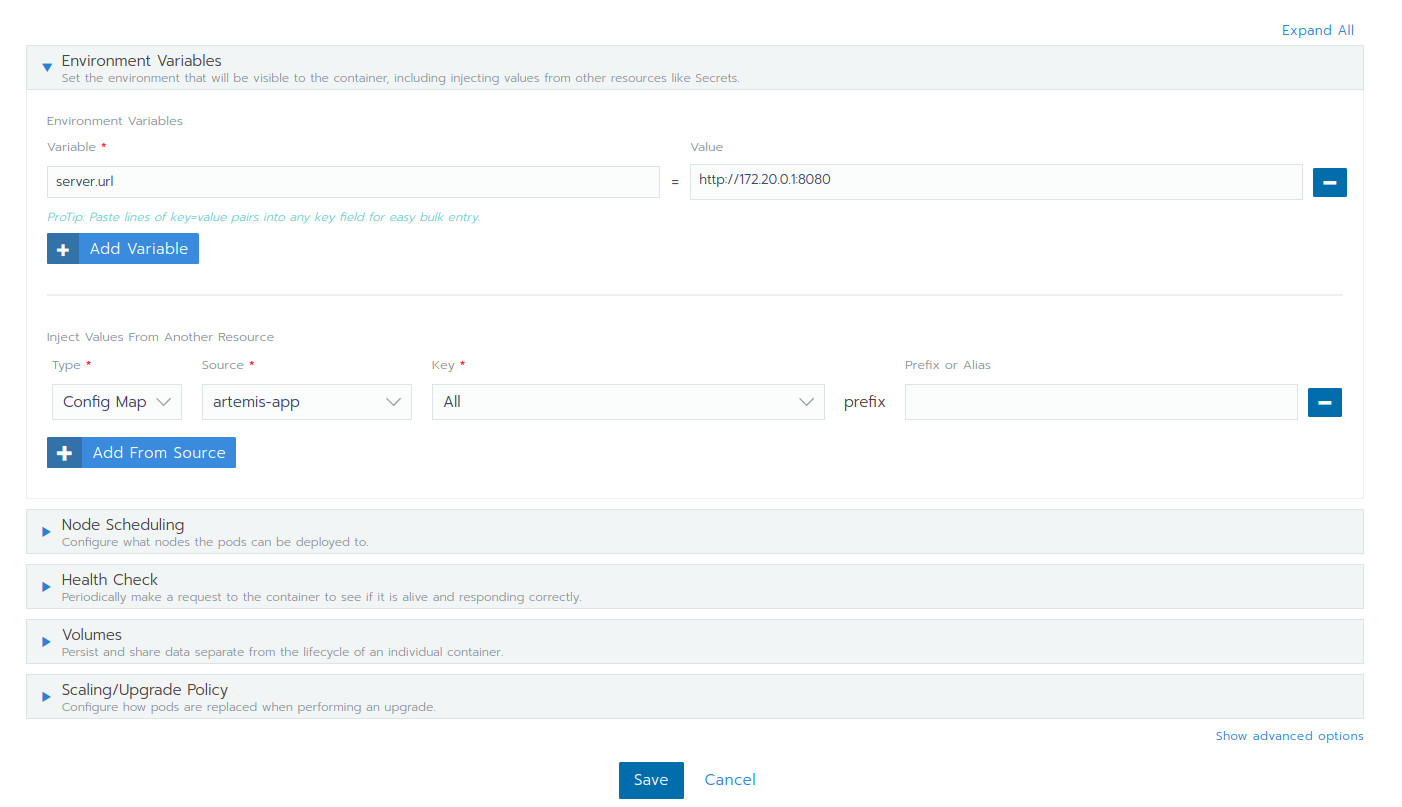Select the Value field containing http://172.20.0.1:8080
The image size is (1402, 807).
tap(995, 181)
